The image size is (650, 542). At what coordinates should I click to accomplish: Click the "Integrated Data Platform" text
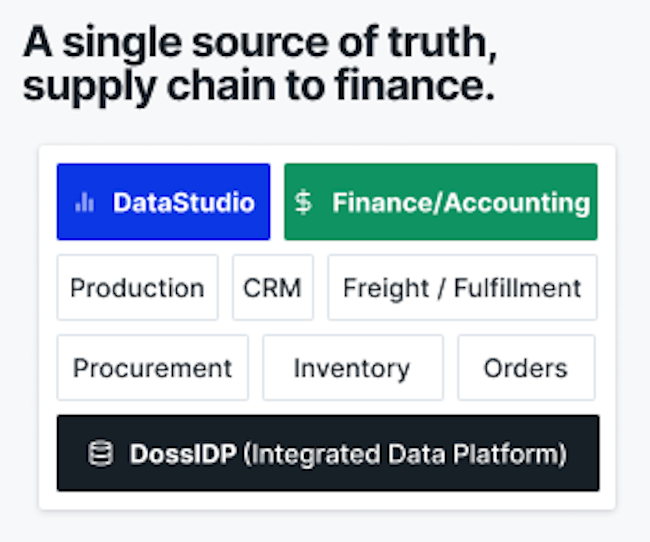[405, 454]
